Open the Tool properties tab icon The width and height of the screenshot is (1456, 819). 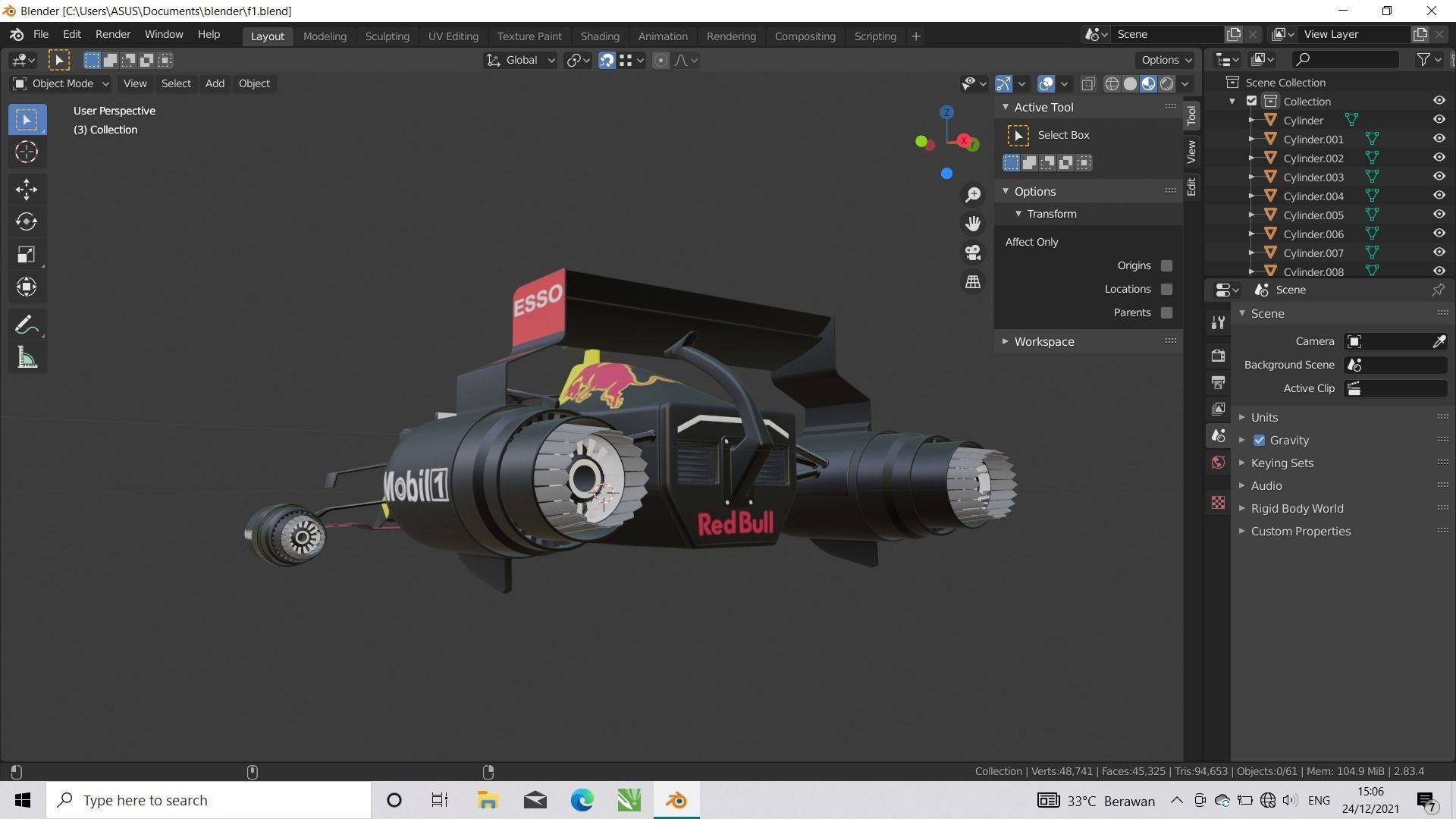pyautogui.click(x=1218, y=323)
